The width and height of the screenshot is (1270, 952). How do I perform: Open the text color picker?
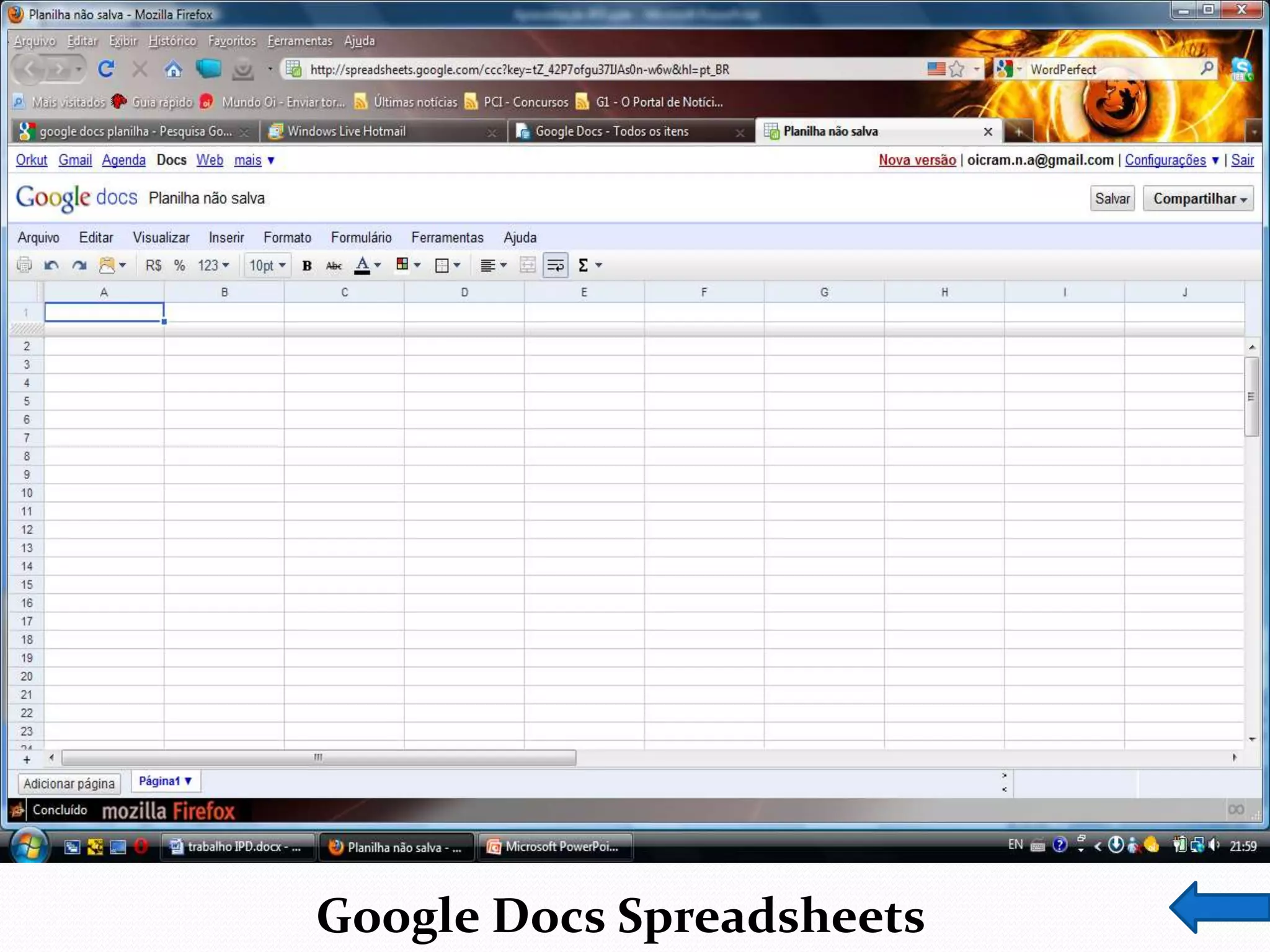[x=367, y=265]
